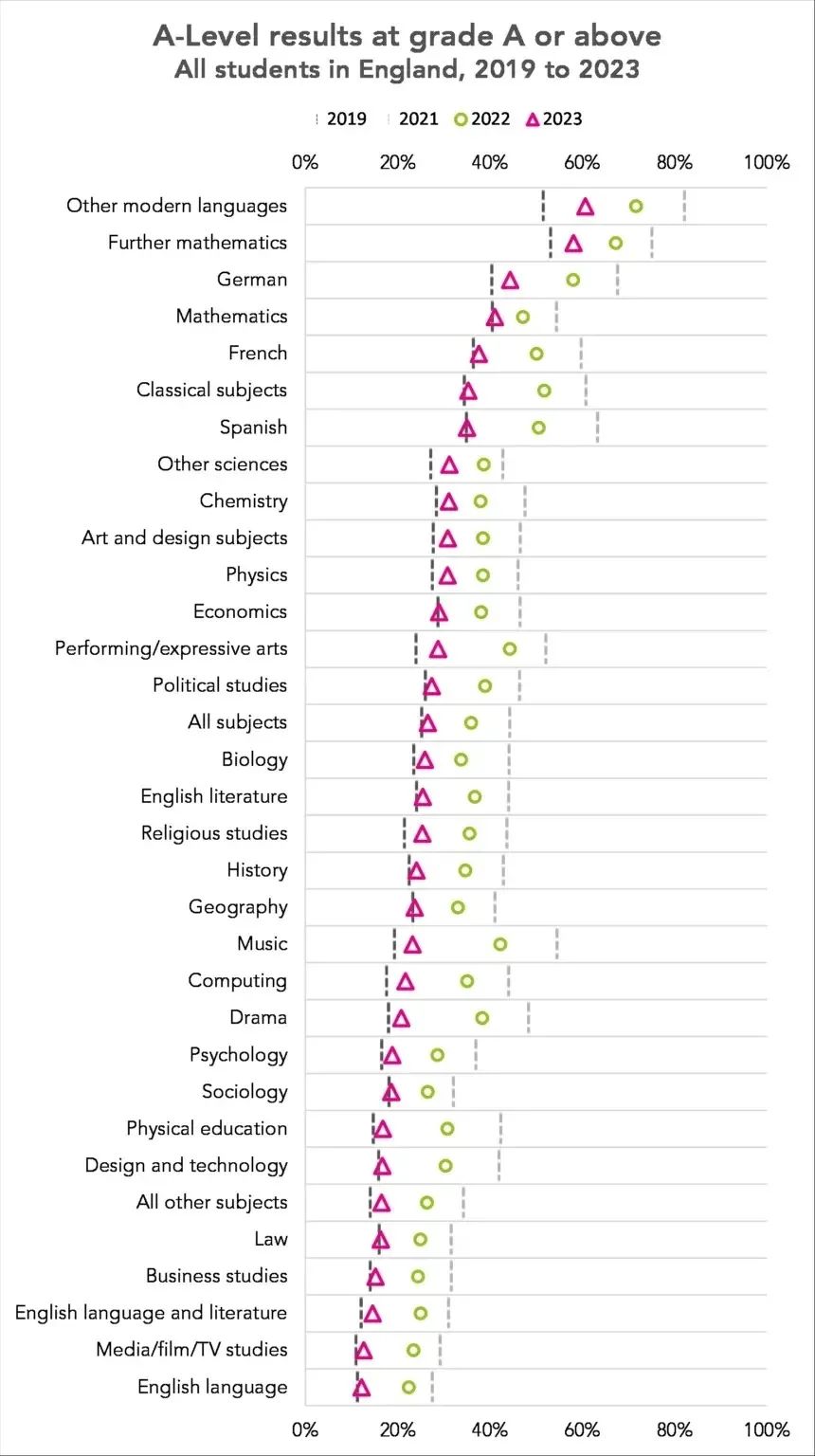Click the 2019 dash for Performing/expressive arts
Screen dimensions: 815x1456
416,649
